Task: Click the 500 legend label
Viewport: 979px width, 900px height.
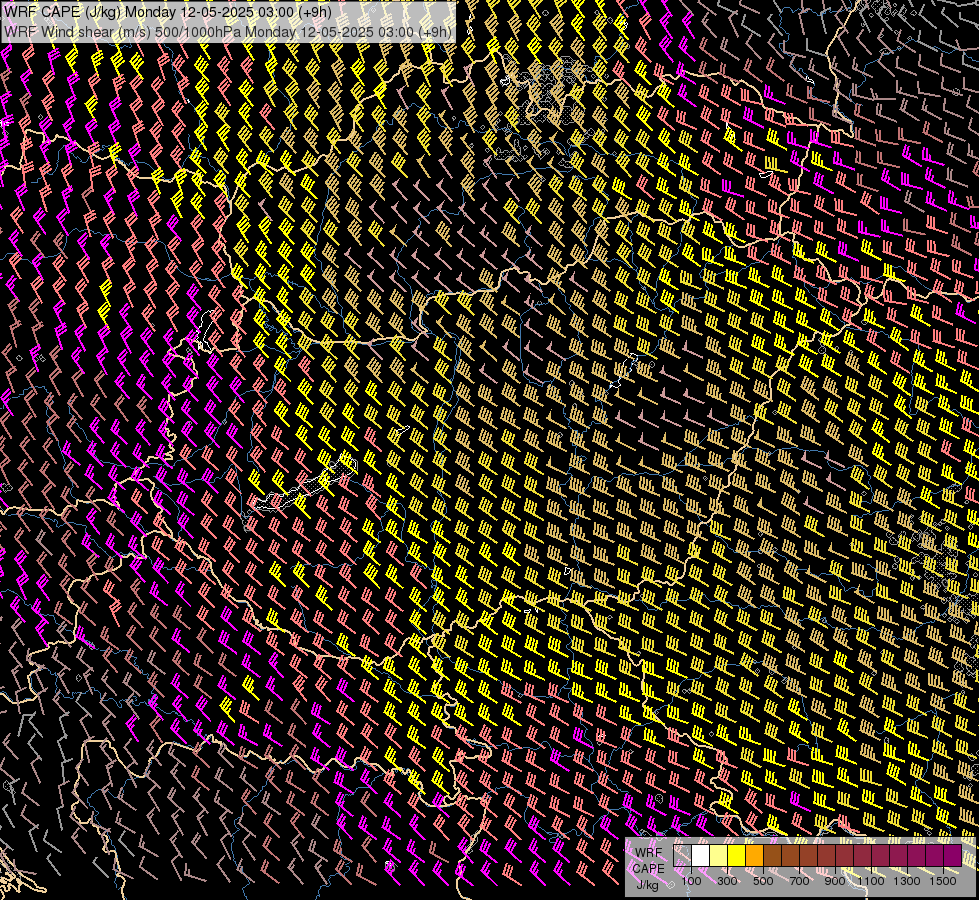Action: (763, 881)
